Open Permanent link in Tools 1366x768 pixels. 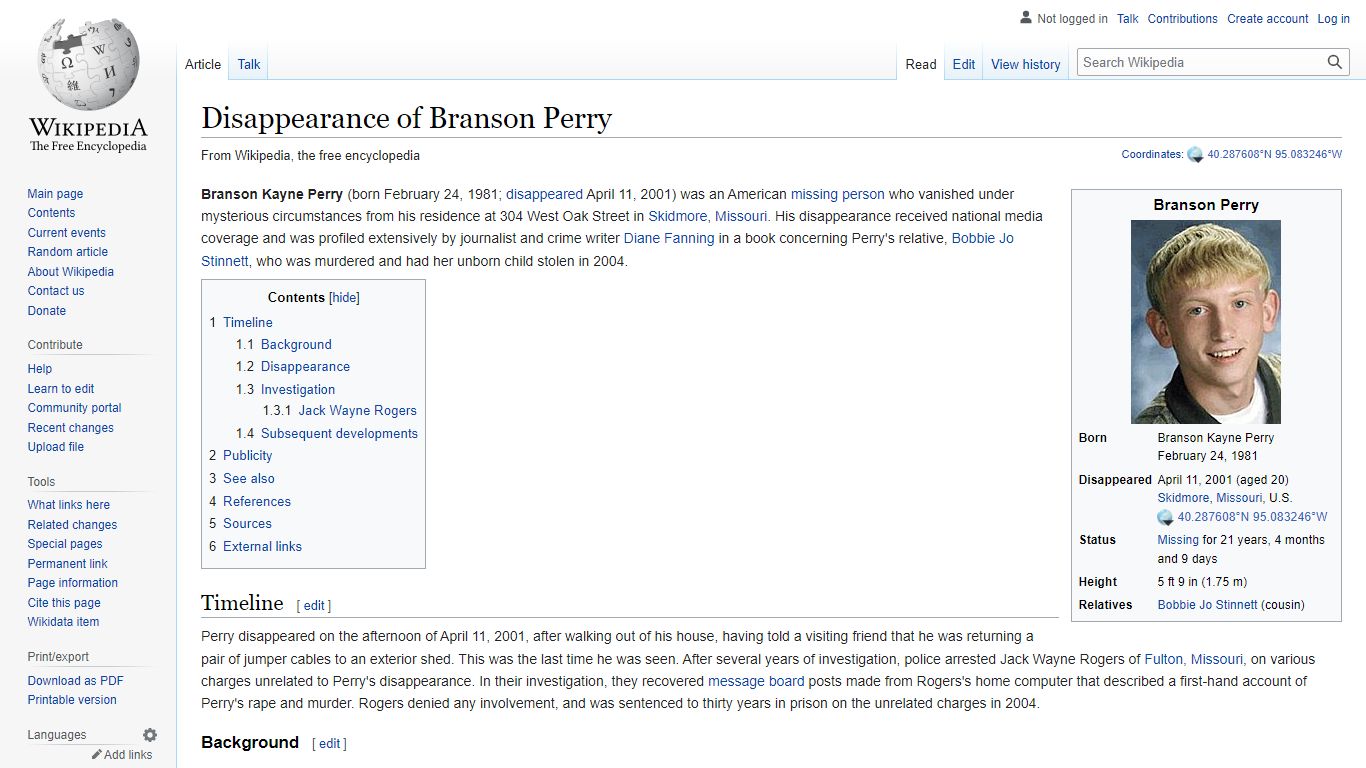[x=67, y=564]
